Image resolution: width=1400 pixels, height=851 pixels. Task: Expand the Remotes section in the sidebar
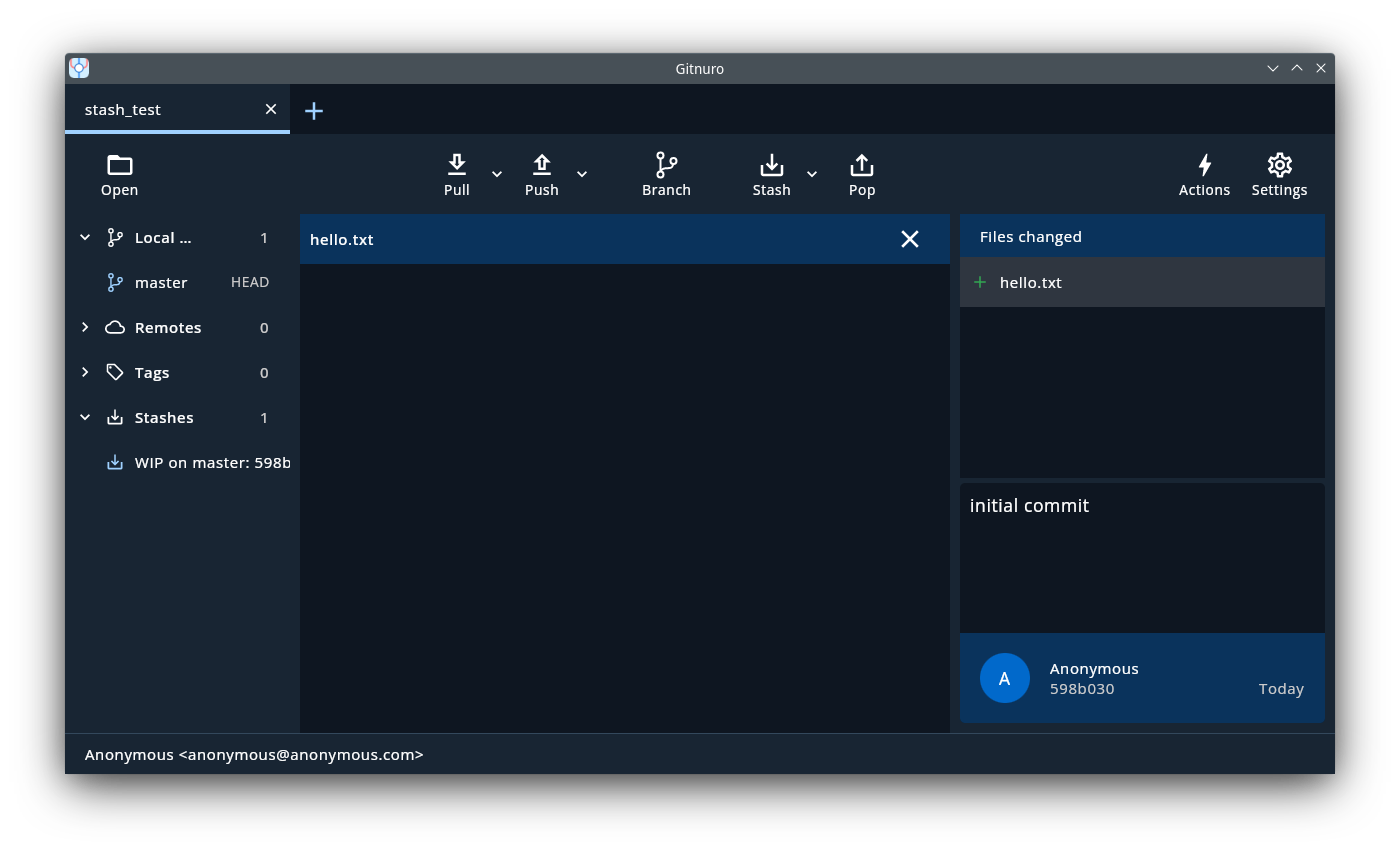coord(85,327)
